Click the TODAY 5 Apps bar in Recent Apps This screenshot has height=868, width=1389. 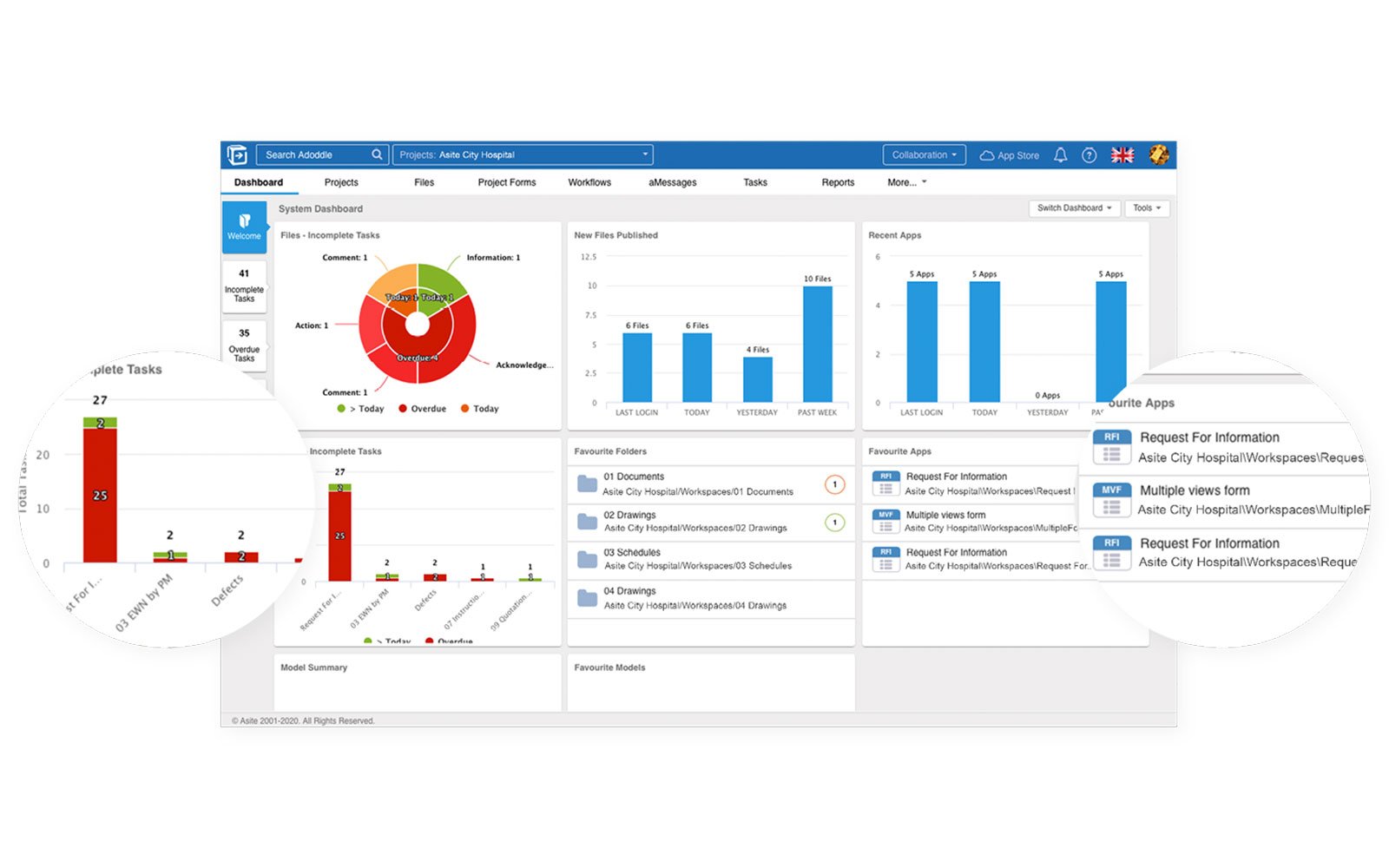click(984, 342)
